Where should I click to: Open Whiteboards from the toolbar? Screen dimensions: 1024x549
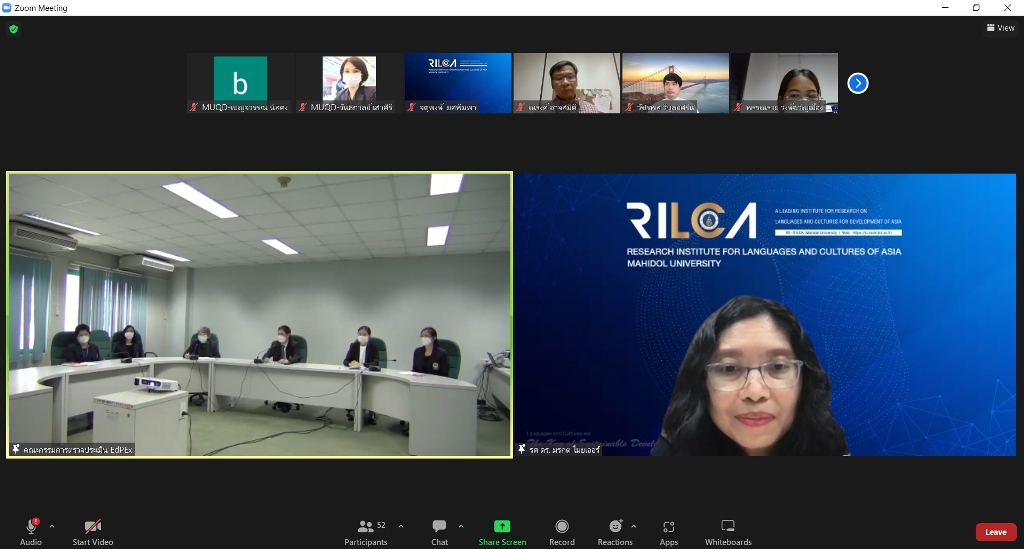point(728,526)
